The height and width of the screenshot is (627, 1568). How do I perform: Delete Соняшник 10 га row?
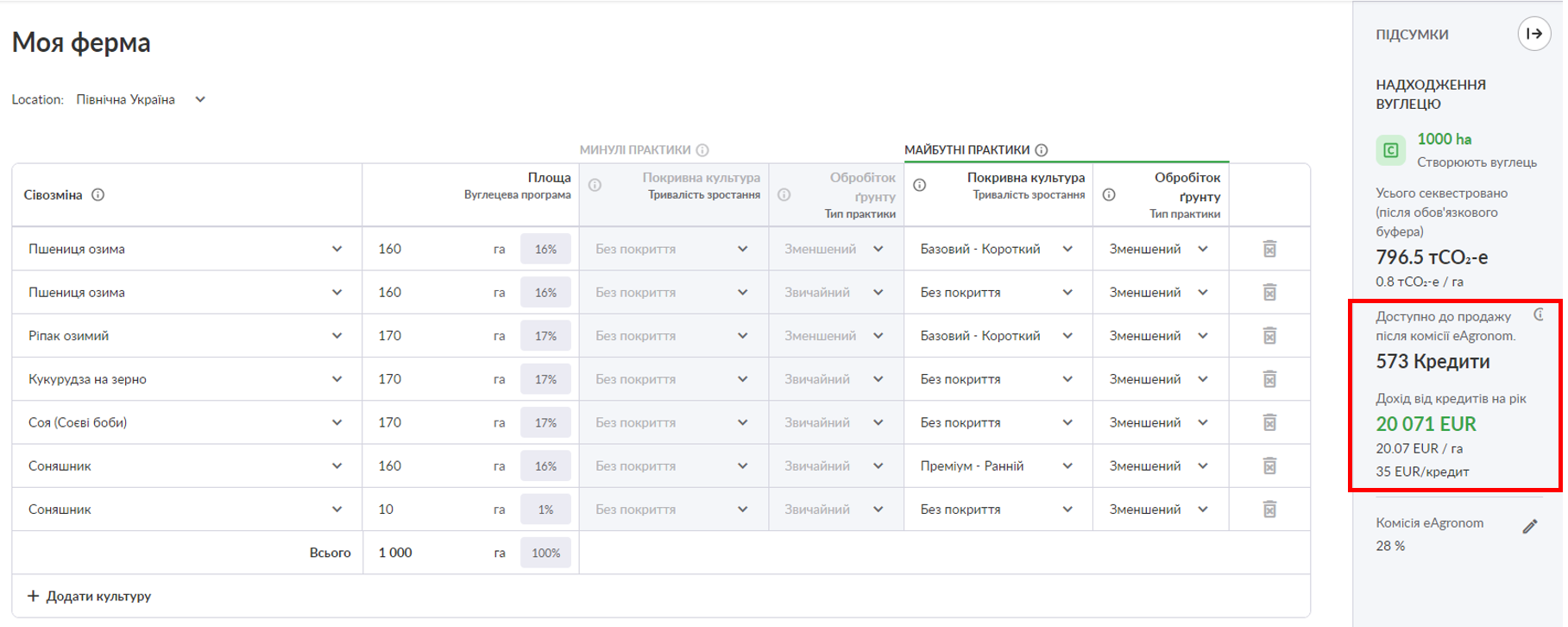(1269, 509)
